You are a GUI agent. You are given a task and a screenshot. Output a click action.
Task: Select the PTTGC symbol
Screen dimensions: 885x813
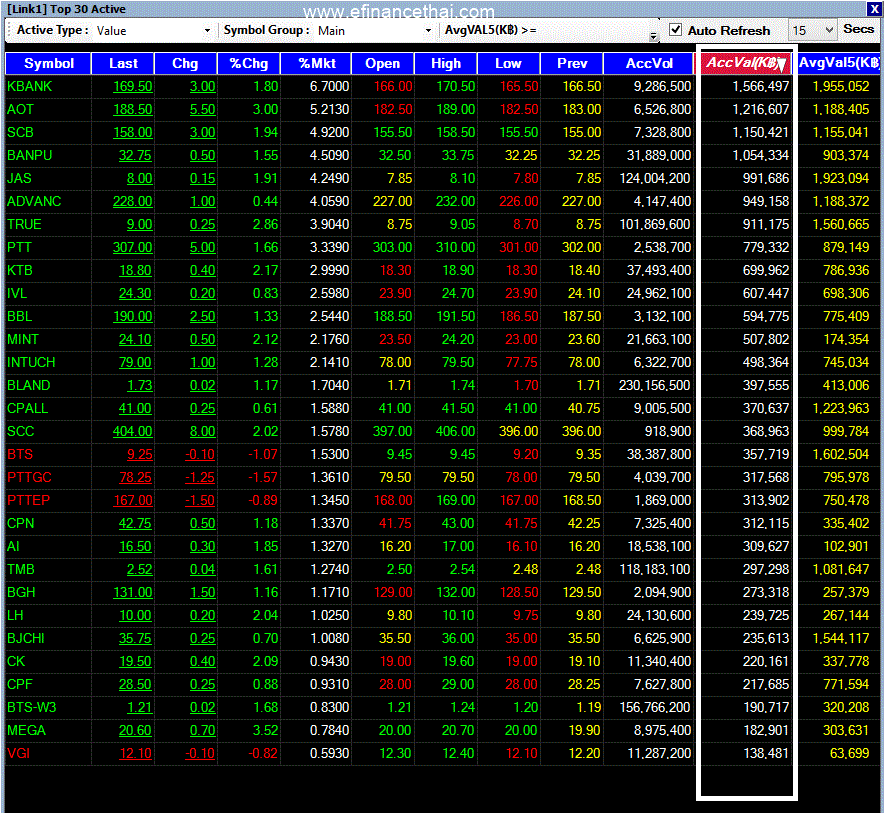coord(29,478)
